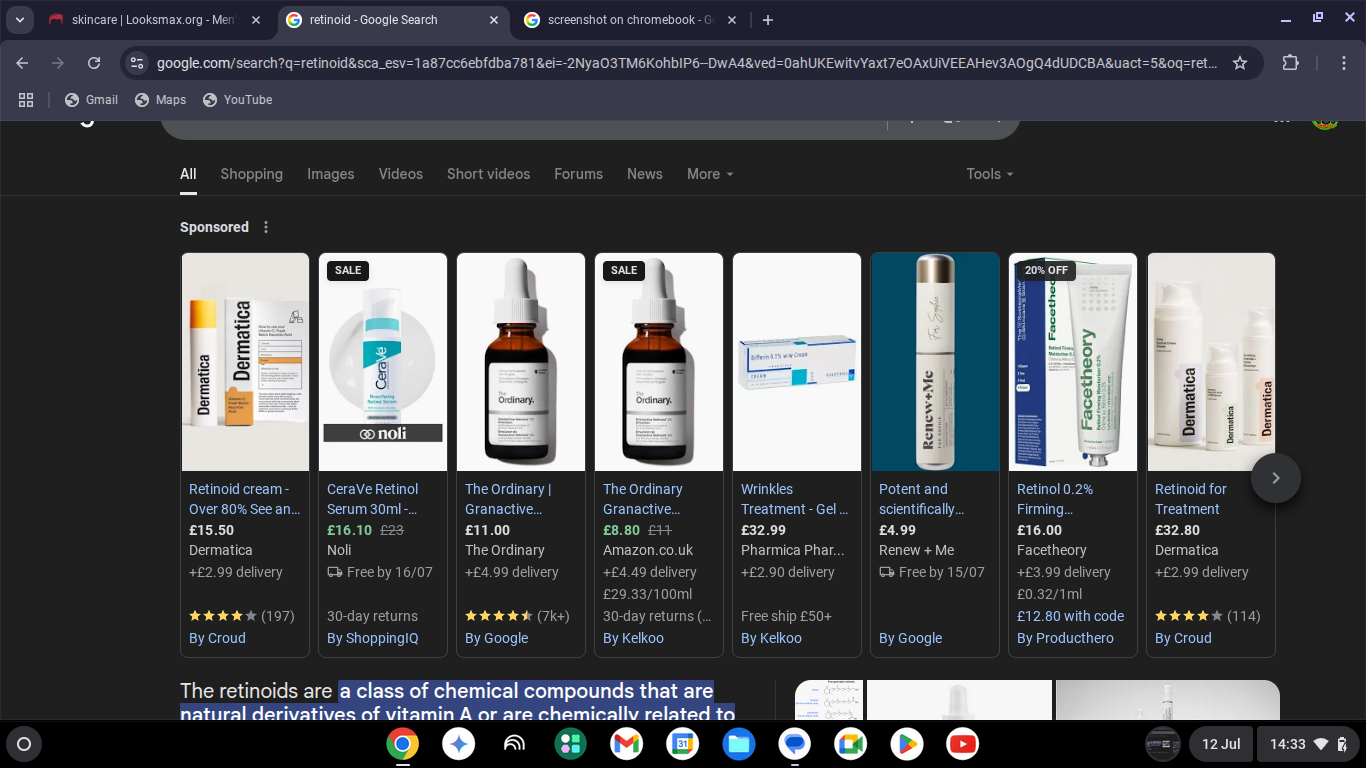Open The Ordinary Granactive £11.00 product link
This screenshot has width=1366, height=768.
(x=508, y=499)
